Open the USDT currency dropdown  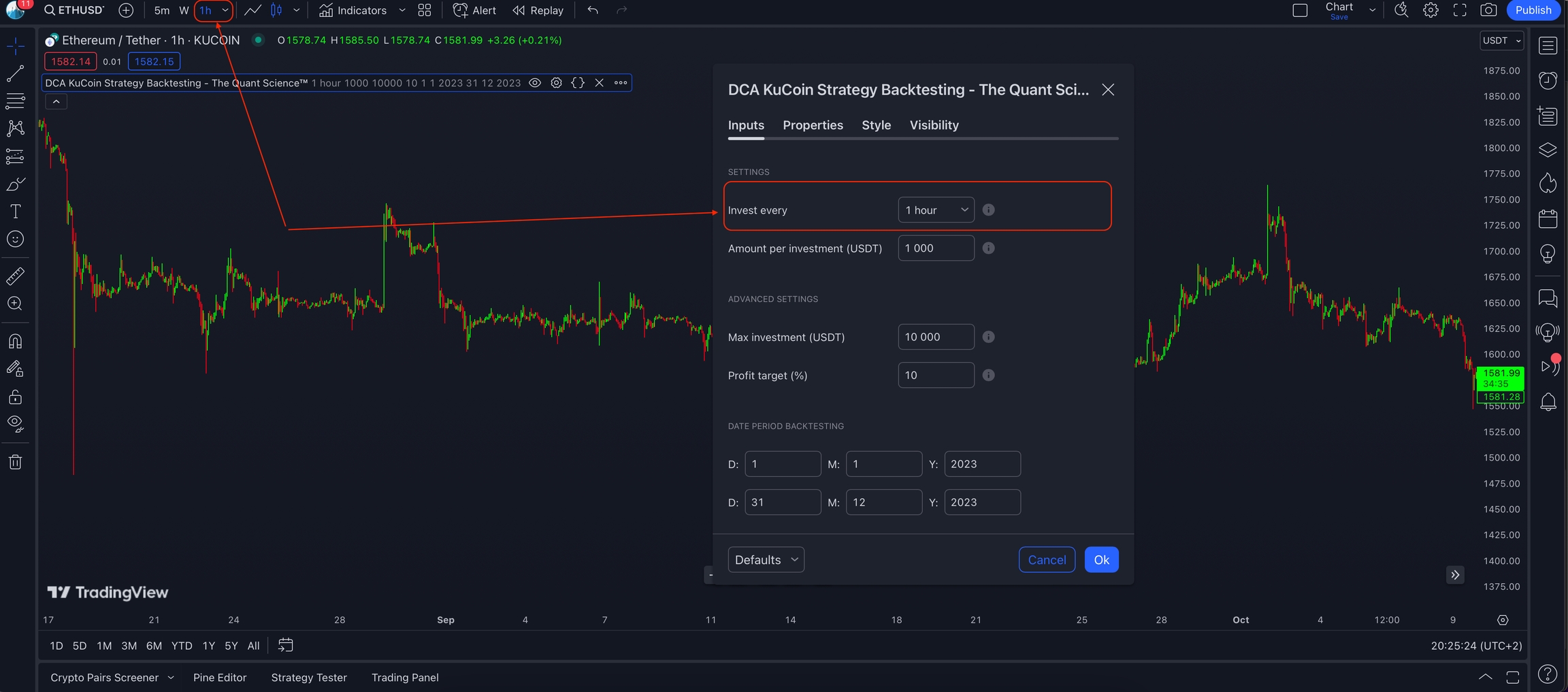tap(1501, 41)
